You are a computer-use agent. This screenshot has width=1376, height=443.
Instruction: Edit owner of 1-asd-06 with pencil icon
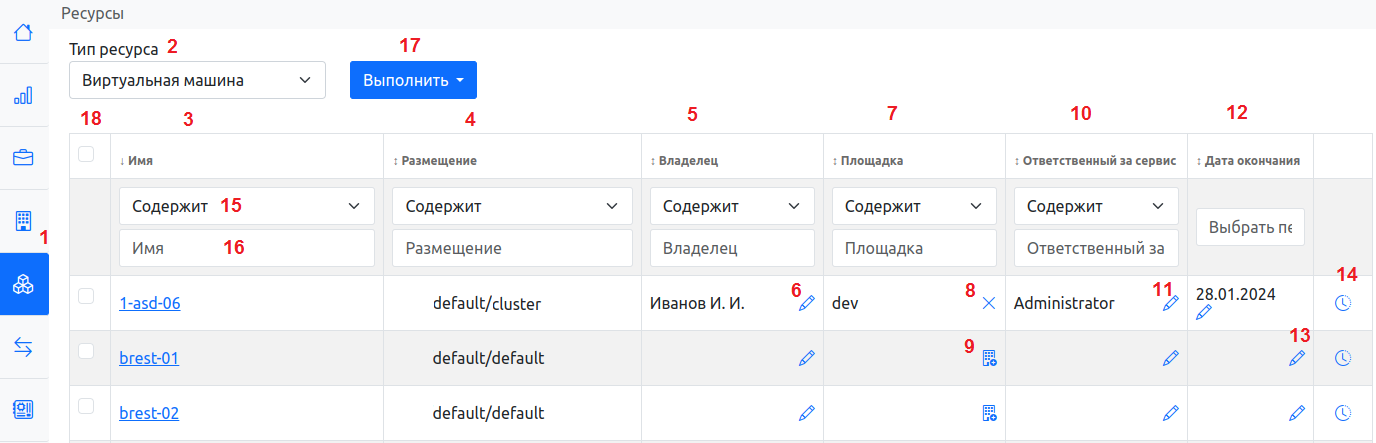coord(806,304)
